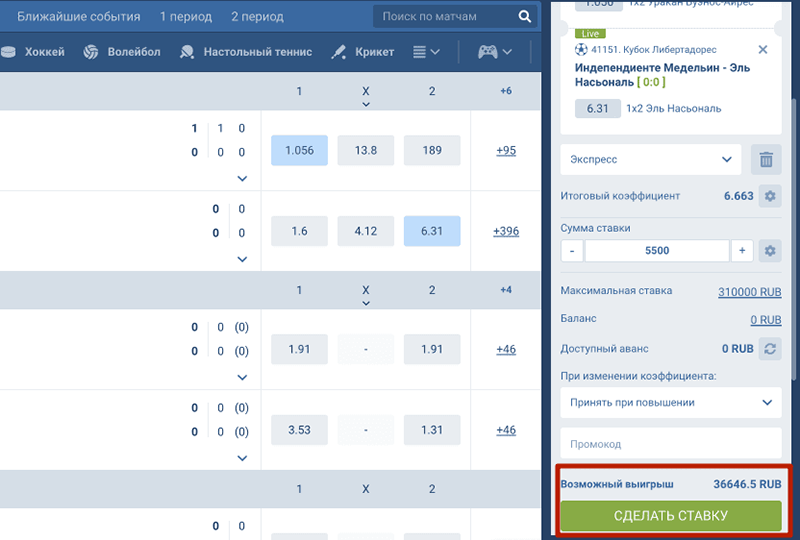Open the Table Tennis sport section
This screenshot has width=800, height=540.
245,52
